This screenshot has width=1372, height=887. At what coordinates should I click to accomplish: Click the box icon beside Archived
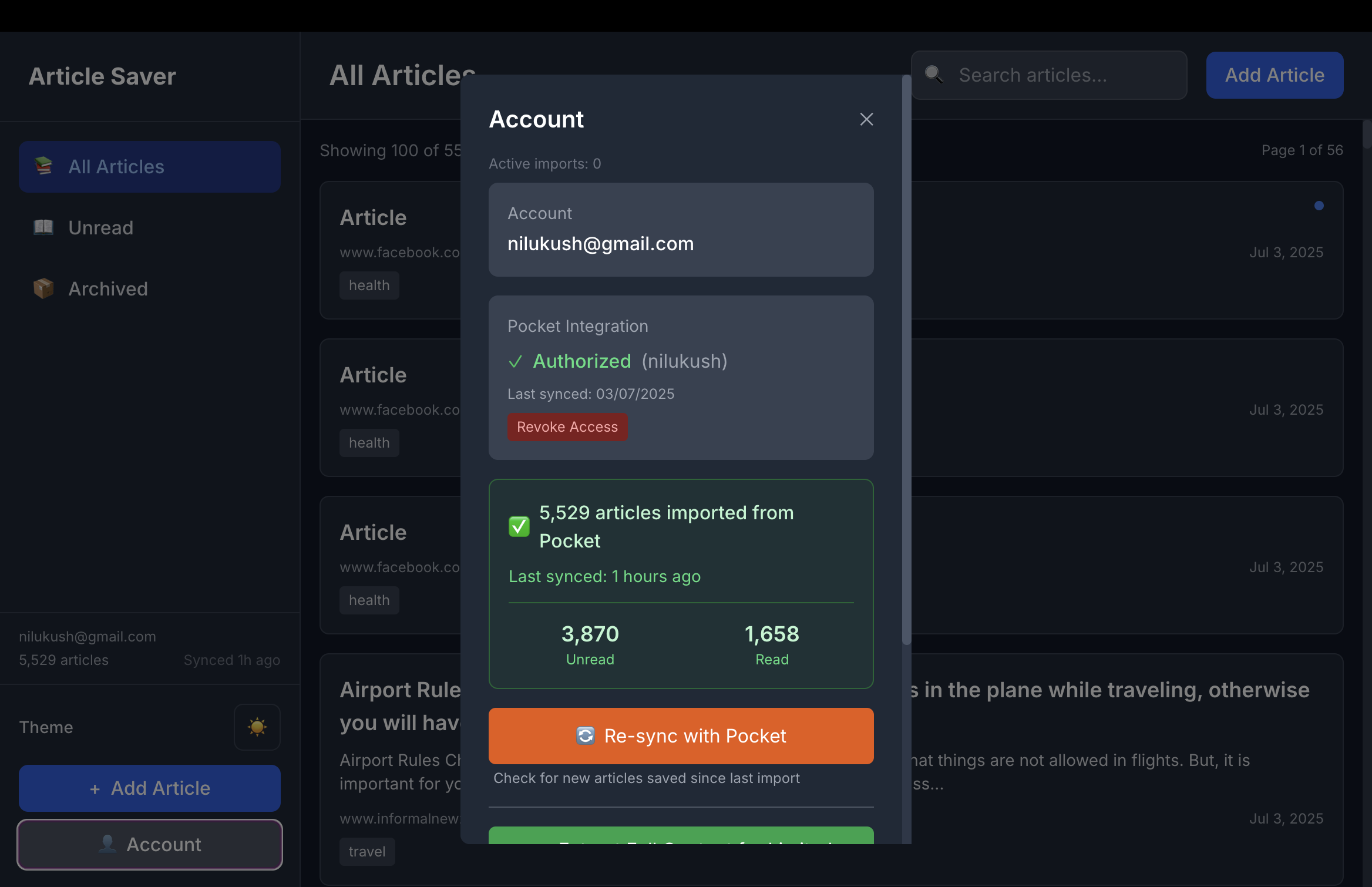coord(43,288)
